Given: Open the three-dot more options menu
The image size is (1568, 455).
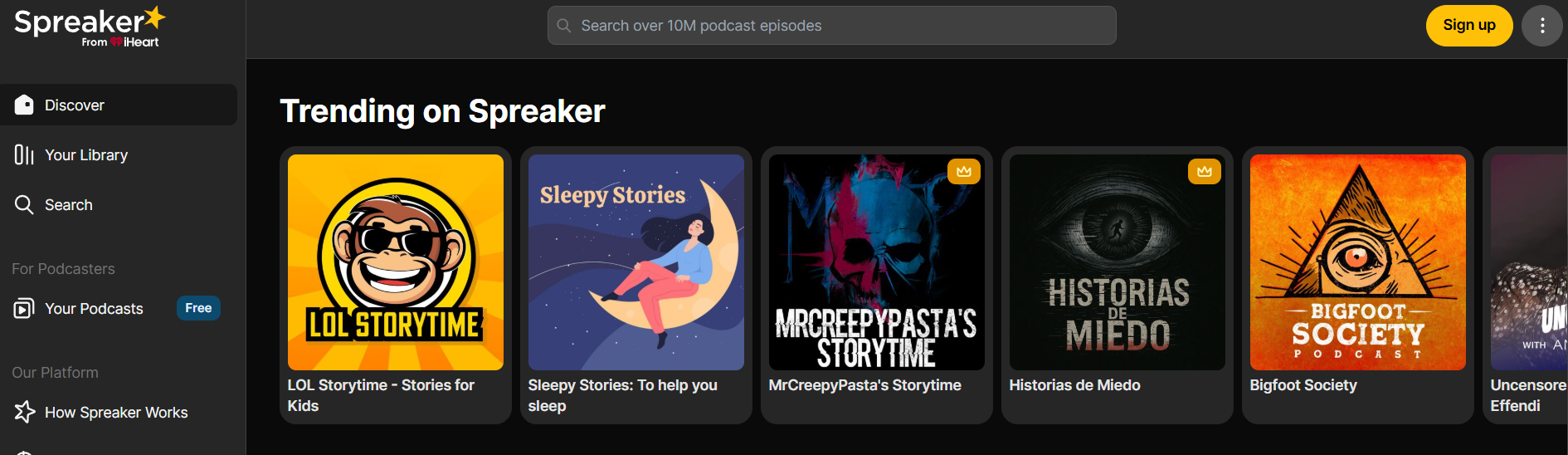Looking at the screenshot, I should click(1542, 26).
